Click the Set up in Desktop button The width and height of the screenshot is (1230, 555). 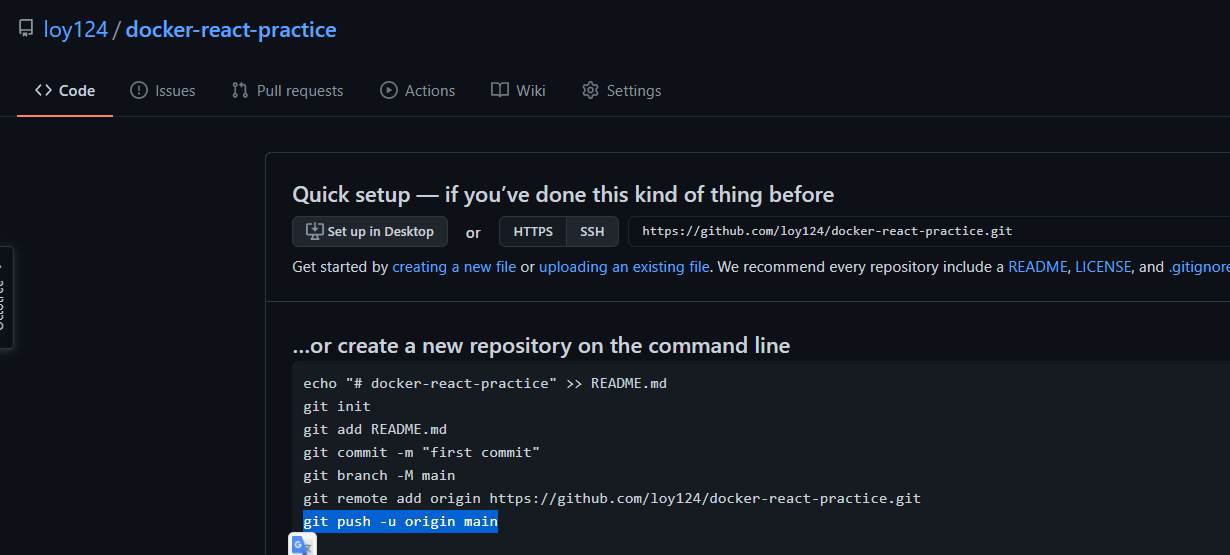[x=370, y=231]
